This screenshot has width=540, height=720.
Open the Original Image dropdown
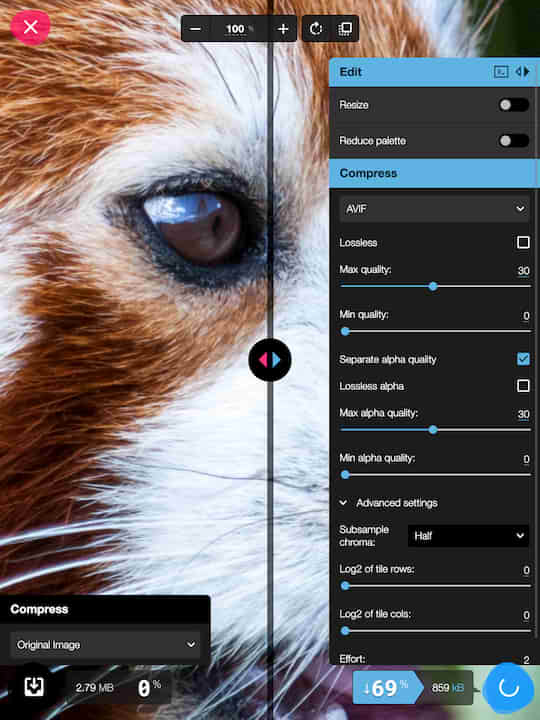pyautogui.click(x=105, y=645)
